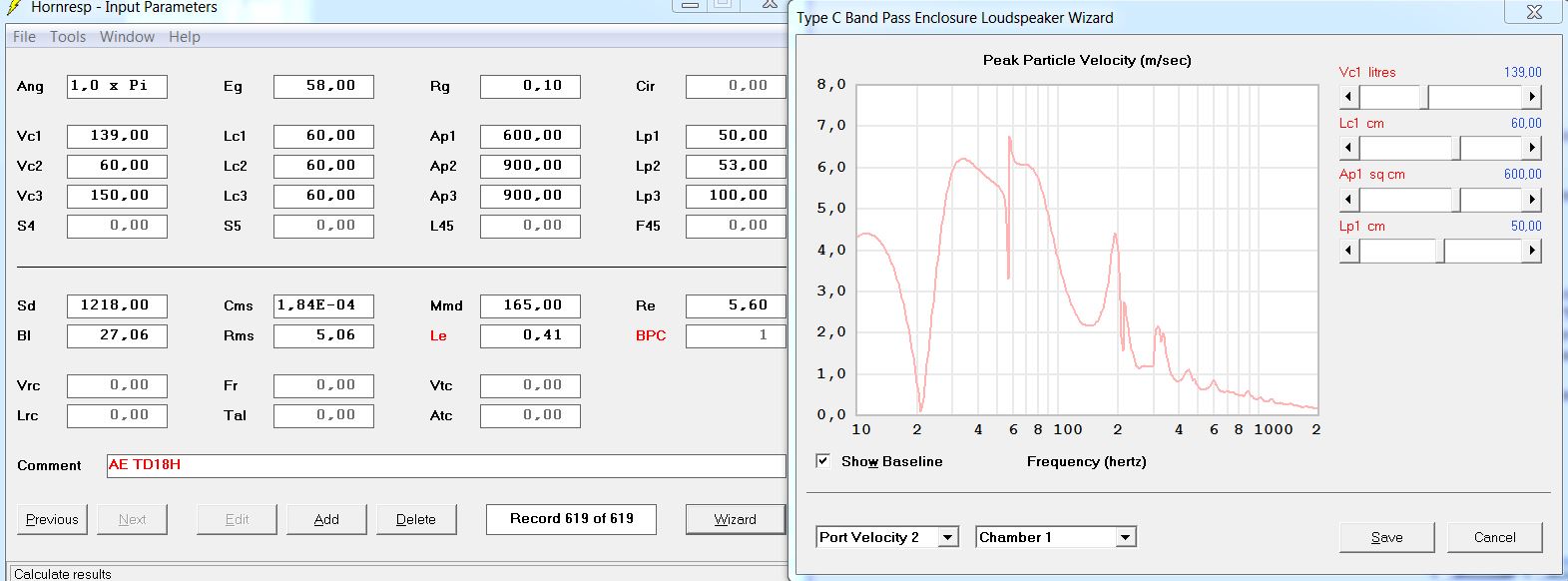Click the Record 619 of 619 box
Image resolution: width=1568 pixels, height=581 pixels.
point(571,519)
